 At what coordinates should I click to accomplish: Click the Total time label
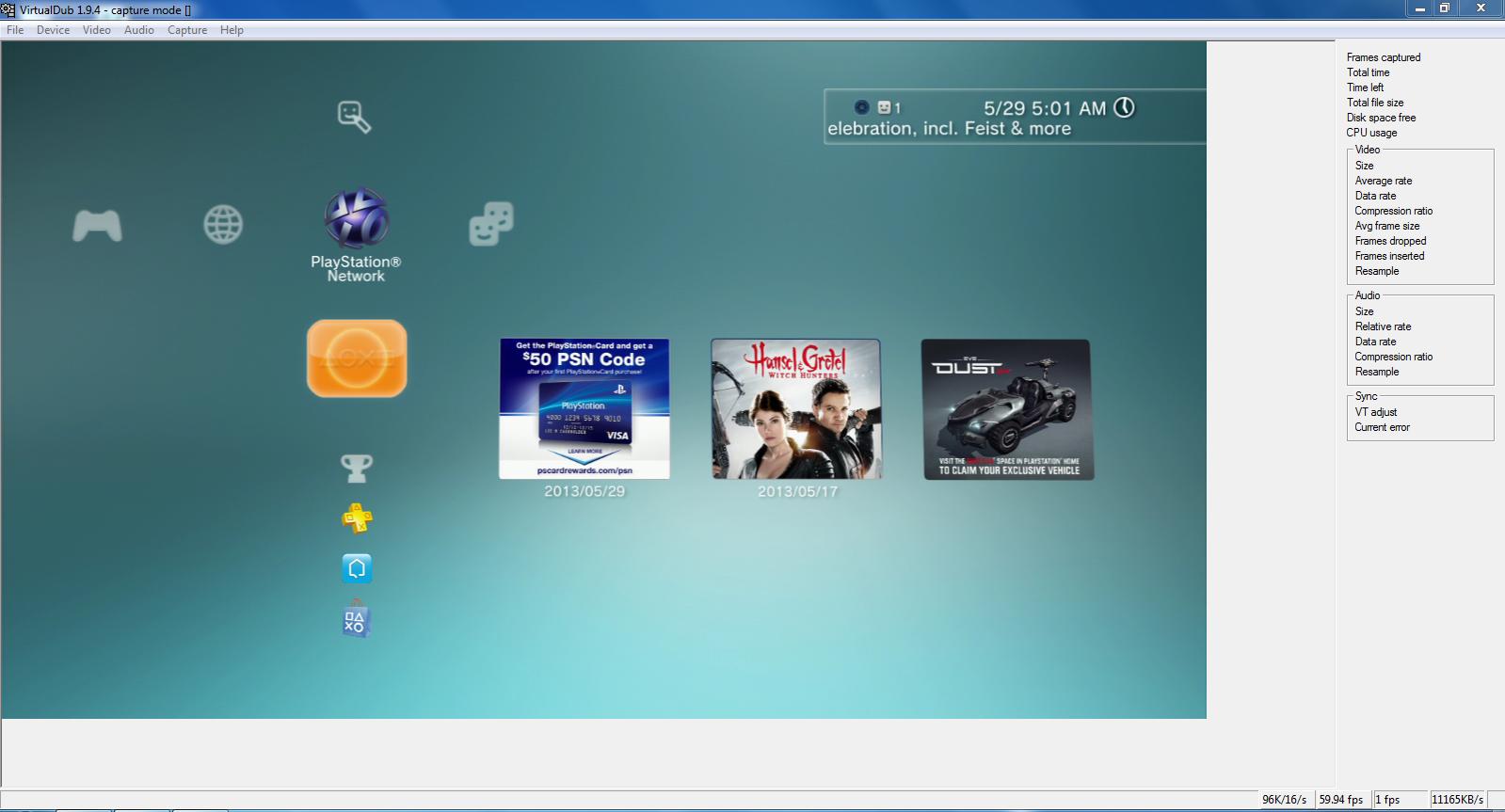(1368, 72)
